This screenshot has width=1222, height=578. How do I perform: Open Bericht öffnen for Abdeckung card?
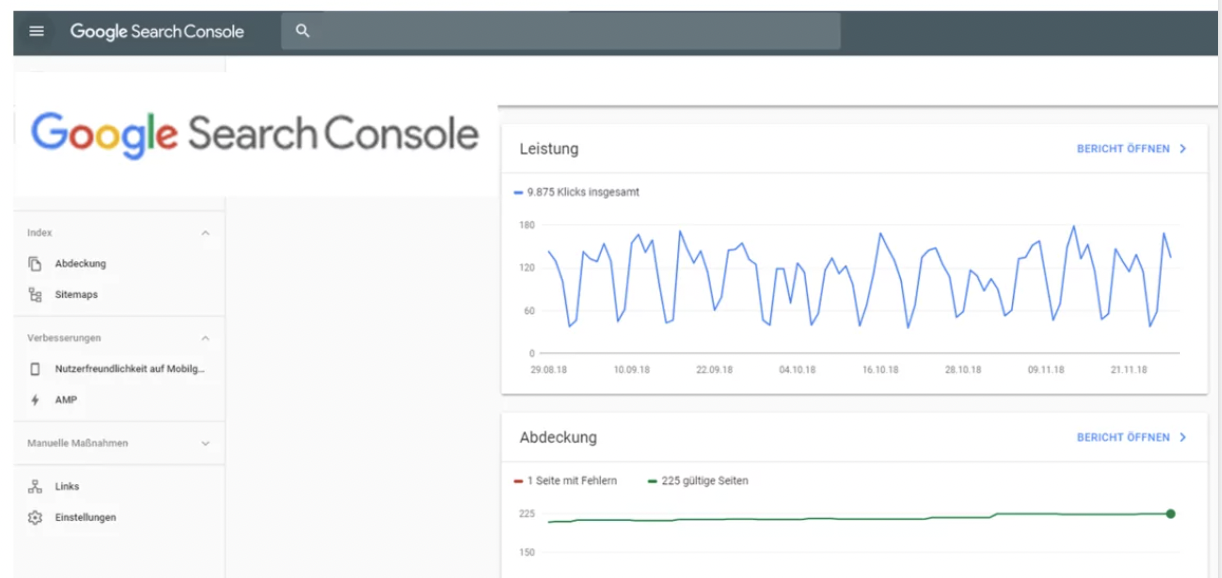click(1123, 438)
